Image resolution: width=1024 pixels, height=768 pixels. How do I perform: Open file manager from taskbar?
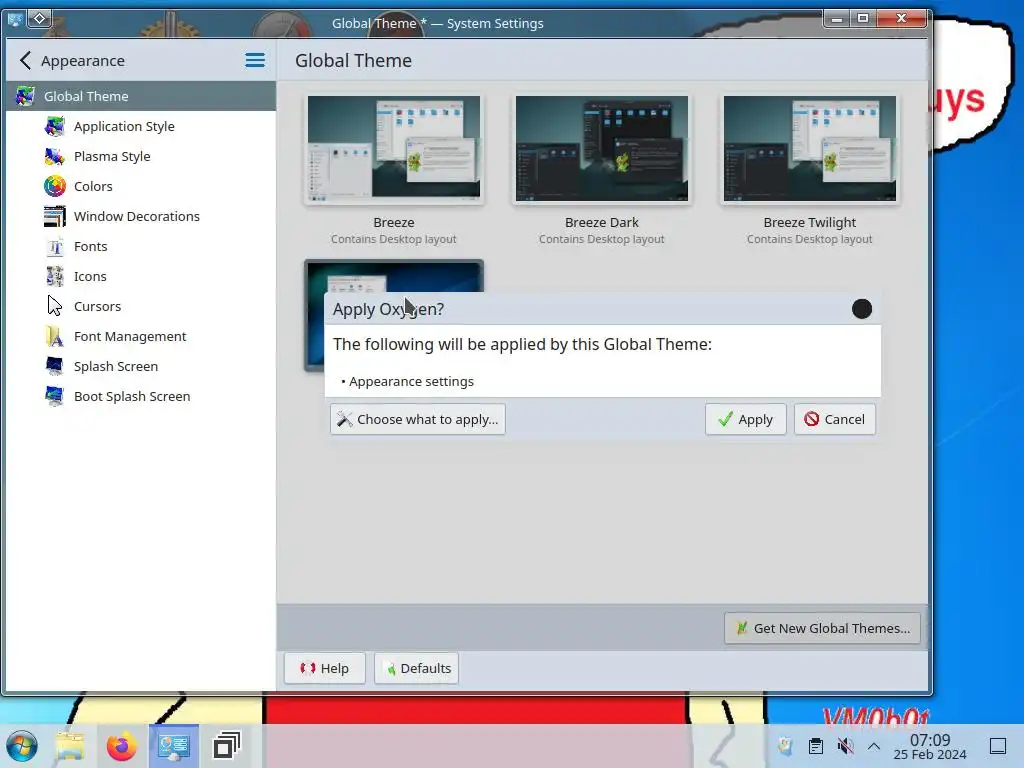pyautogui.click(x=70, y=746)
